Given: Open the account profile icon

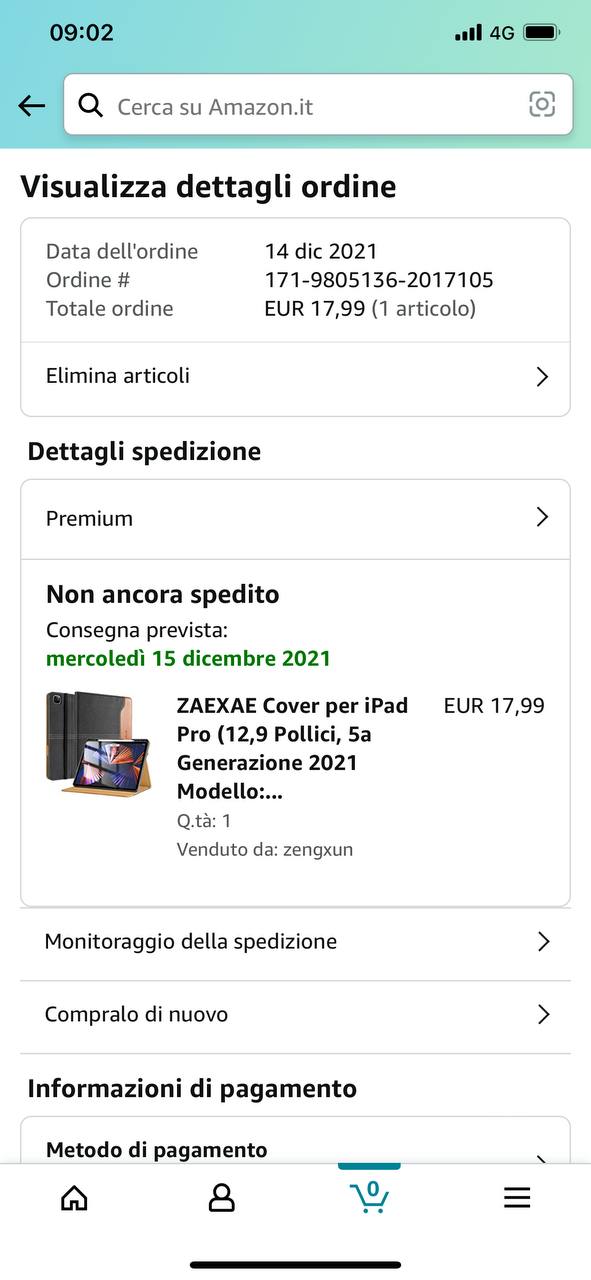Looking at the screenshot, I should [x=221, y=1198].
